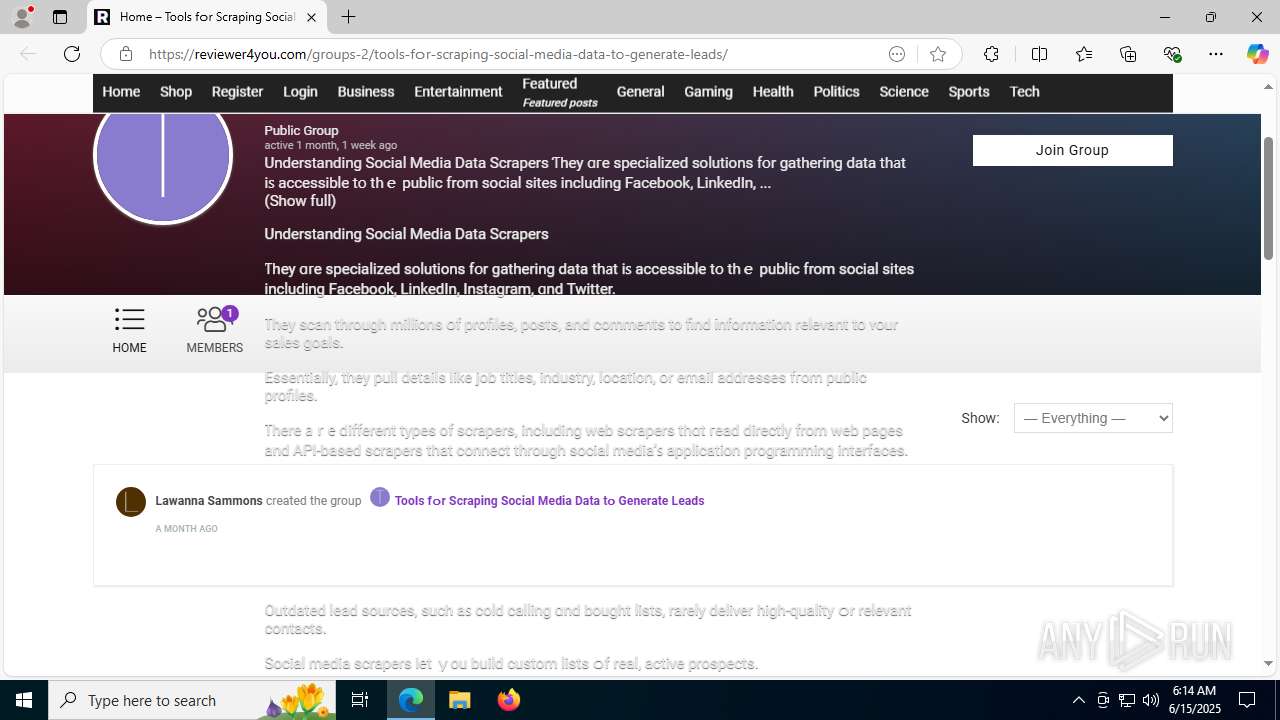This screenshot has width=1280, height=720.
Task: Close the Home – Tools for Scraping tab
Action: [x=311, y=17]
